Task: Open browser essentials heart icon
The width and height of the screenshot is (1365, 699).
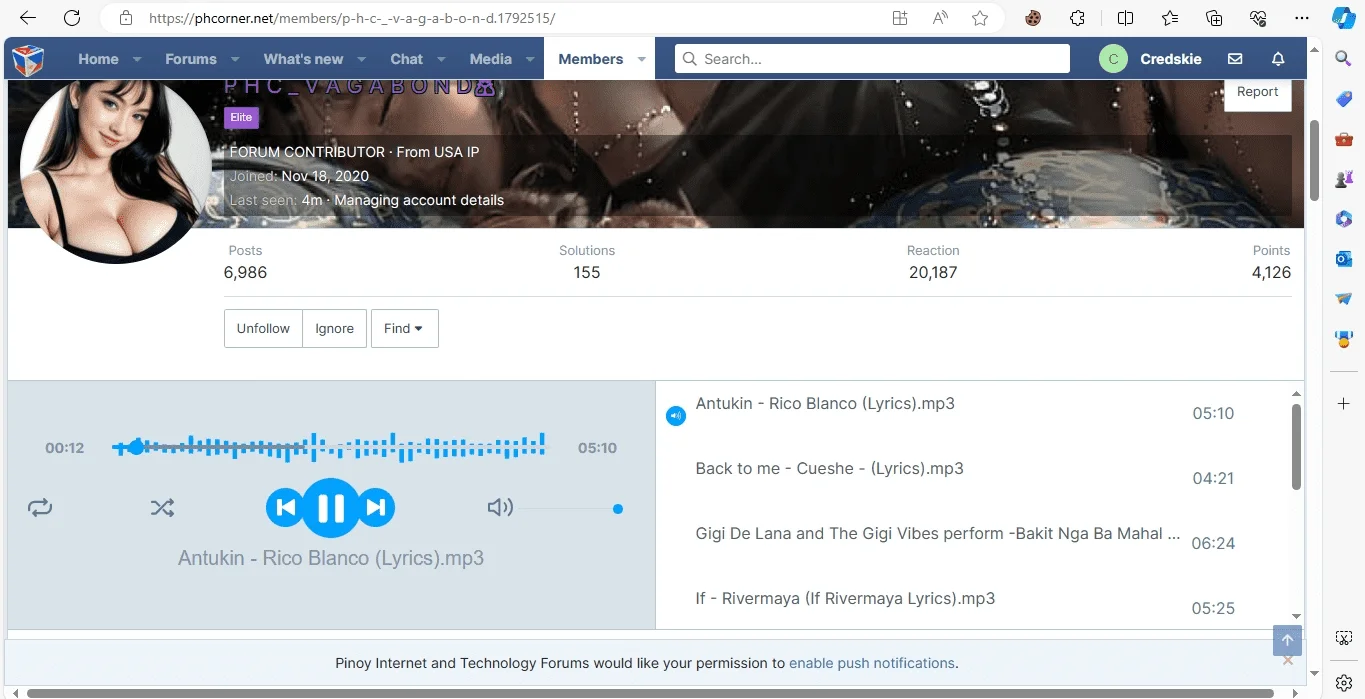Action: pos(1258,18)
